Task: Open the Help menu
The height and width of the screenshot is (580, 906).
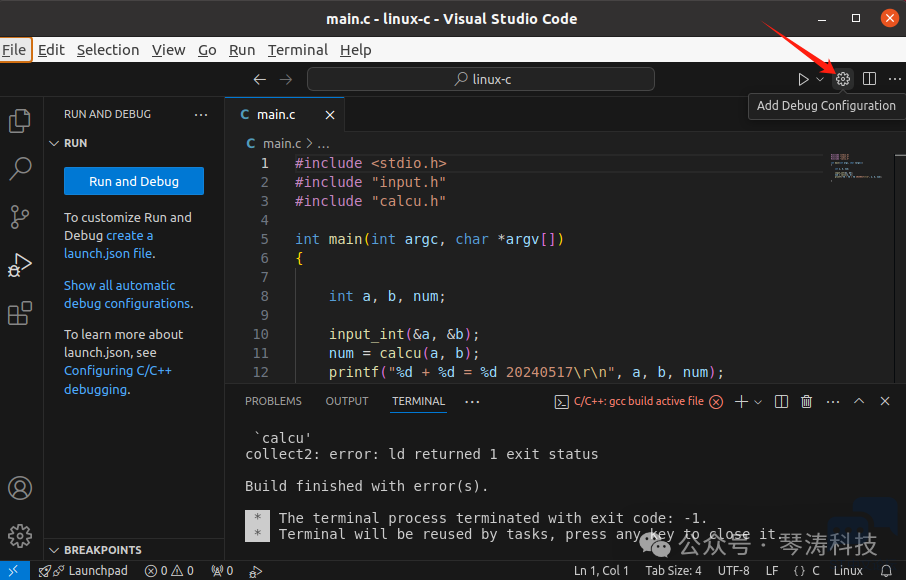Action: (355, 50)
